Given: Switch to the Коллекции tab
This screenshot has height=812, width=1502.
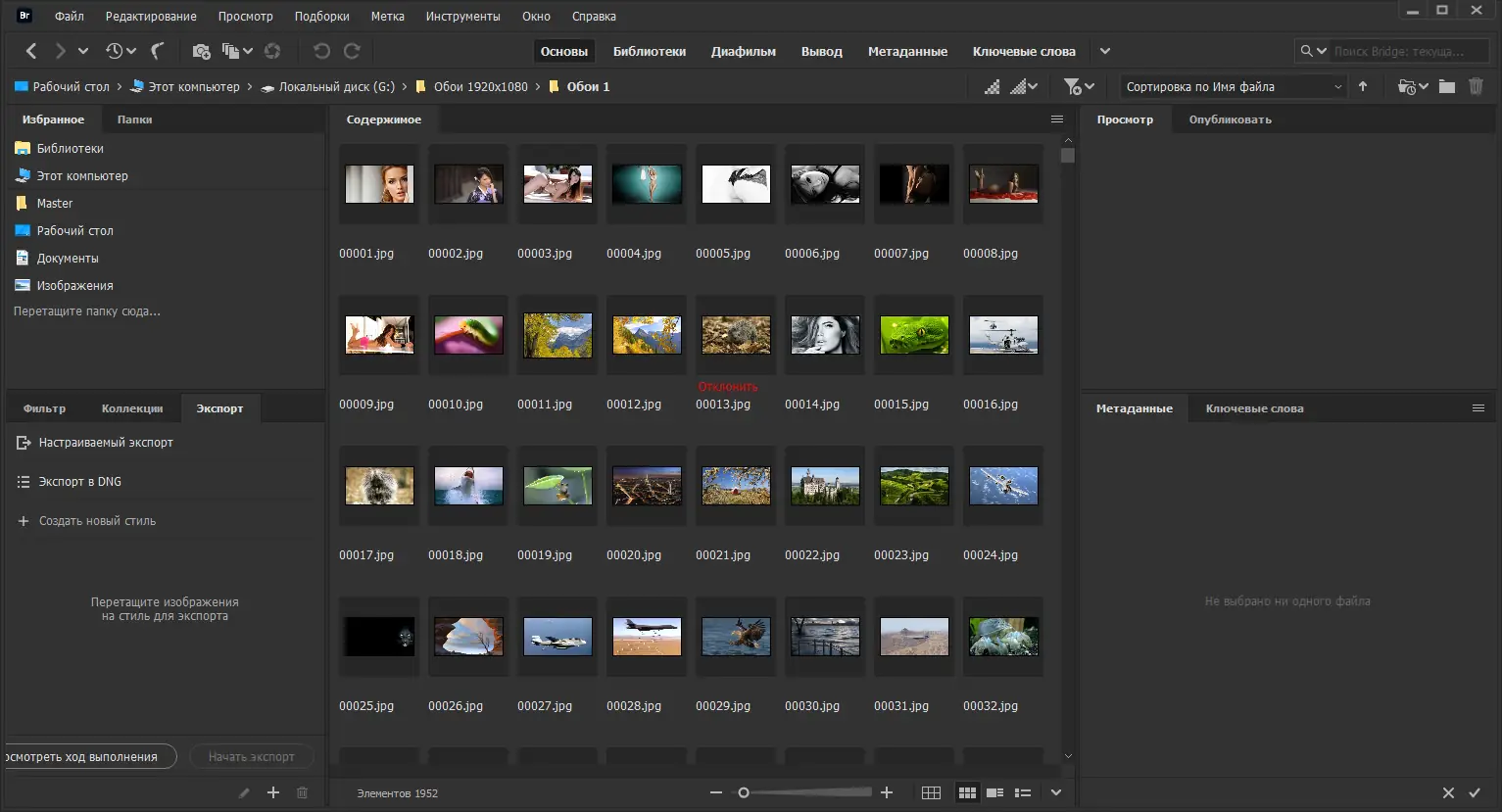Looking at the screenshot, I should (132, 408).
